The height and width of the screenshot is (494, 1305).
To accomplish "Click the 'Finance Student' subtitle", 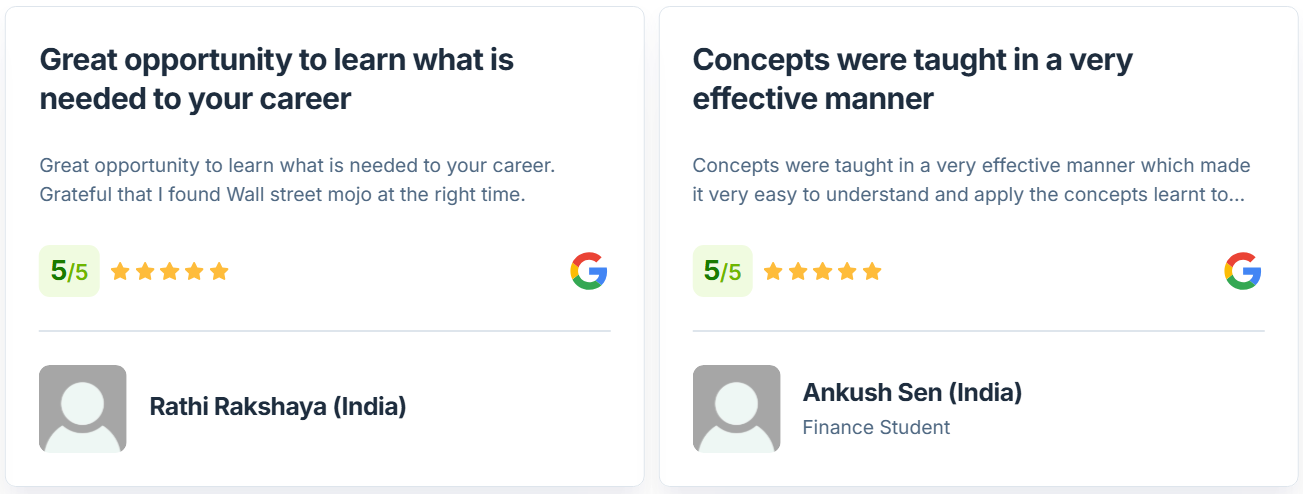I will pos(876,428).
